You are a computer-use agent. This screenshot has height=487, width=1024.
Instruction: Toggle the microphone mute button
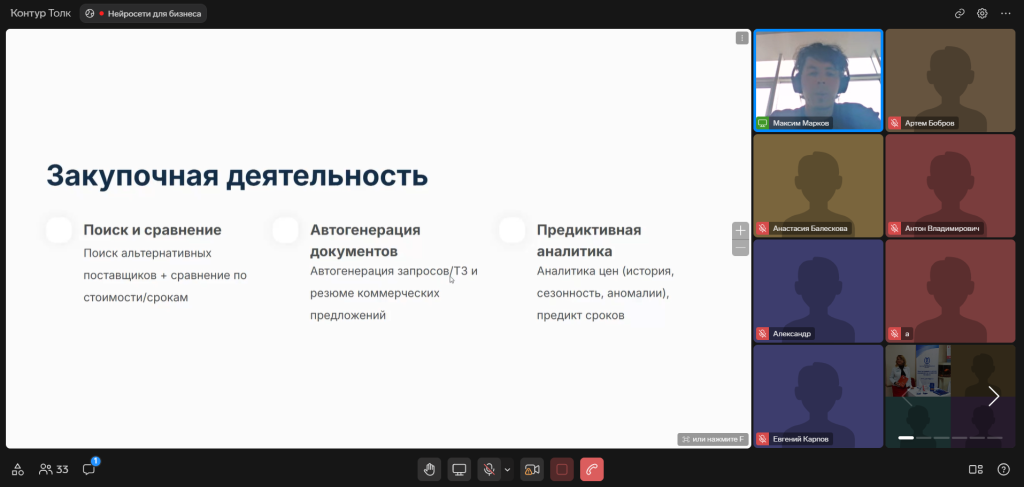[489, 469]
